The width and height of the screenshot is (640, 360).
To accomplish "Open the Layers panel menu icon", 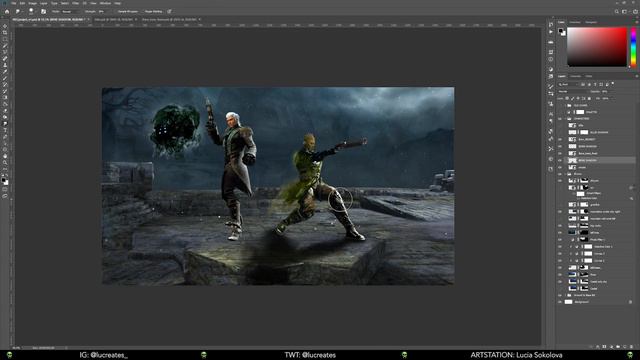I will (x=636, y=76).
